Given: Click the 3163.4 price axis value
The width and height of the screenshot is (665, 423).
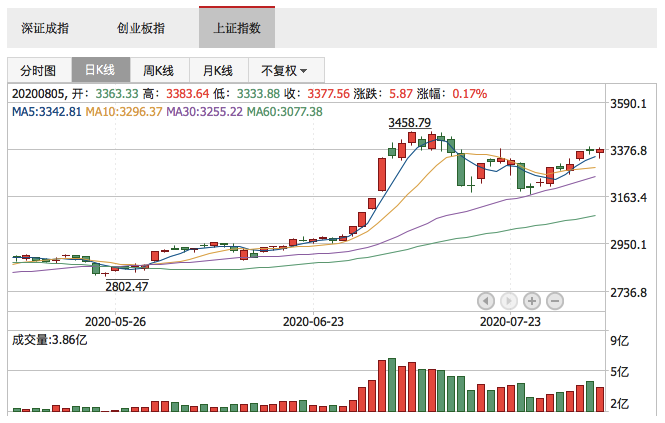Looking at the screenshot, I should pos(628,197).
